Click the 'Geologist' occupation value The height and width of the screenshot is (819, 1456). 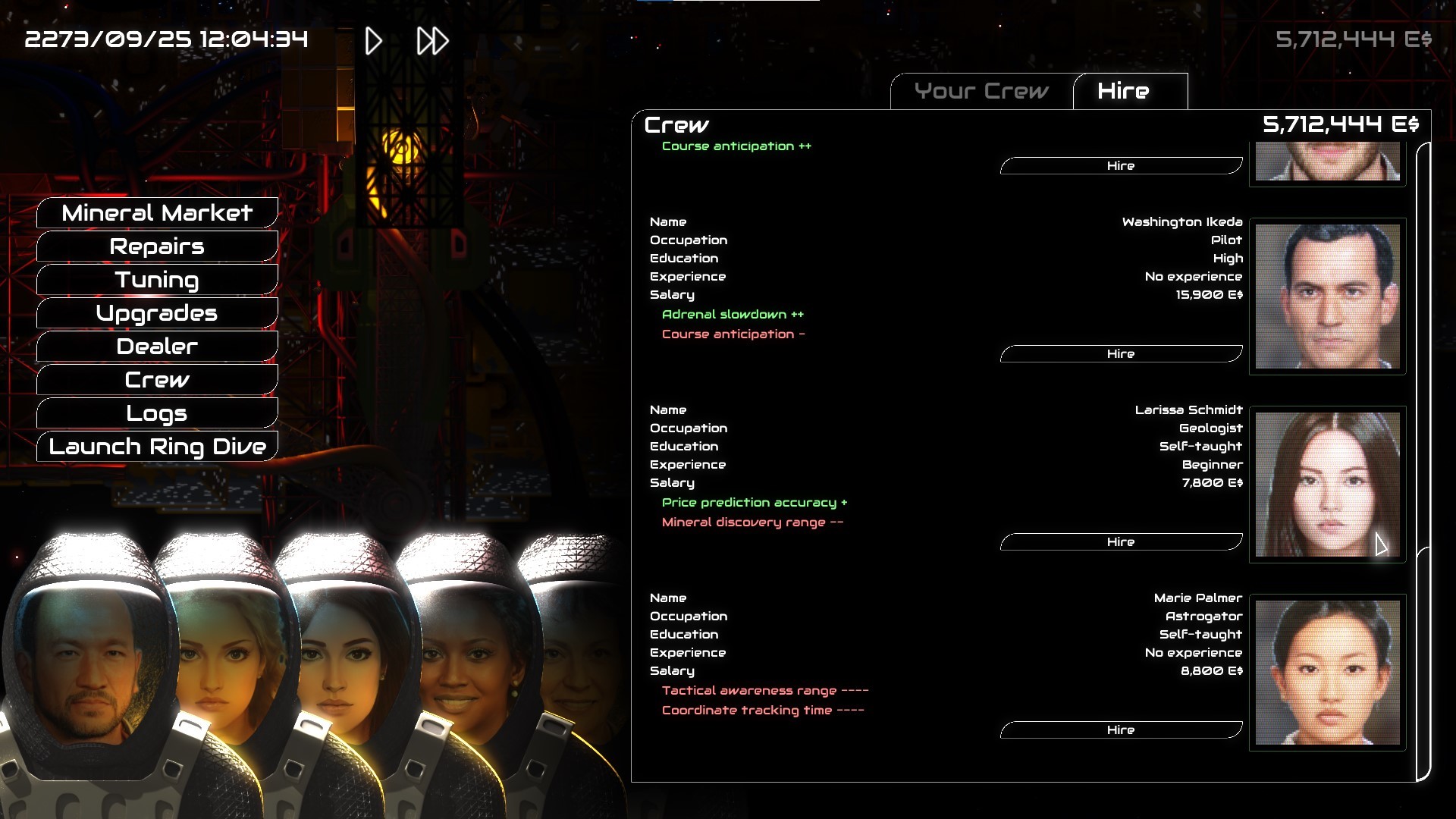pyautogui.click(x=1210, y=428)
